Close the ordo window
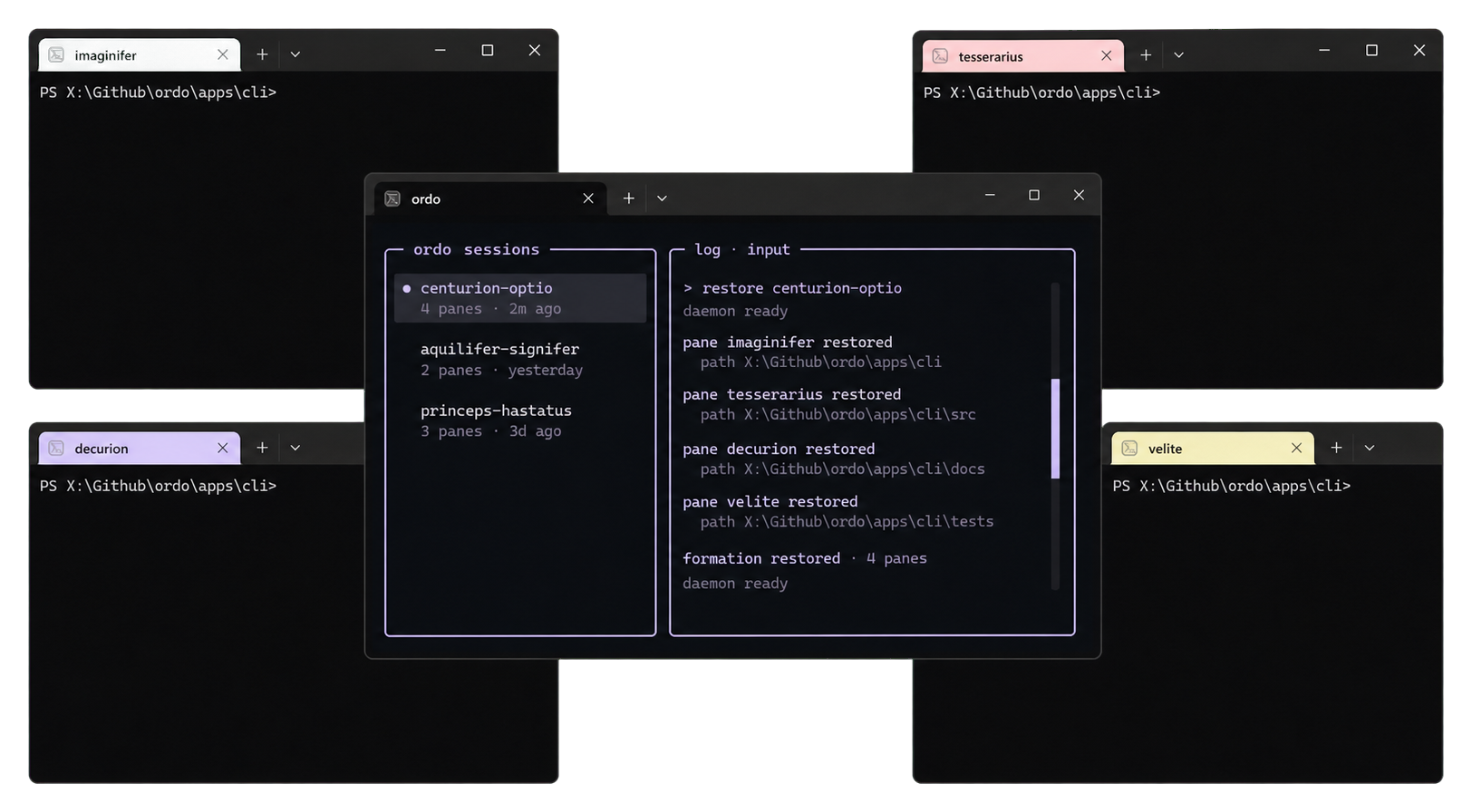The height and width of the screenshot is (812, 1472). tap(1079, 195)
